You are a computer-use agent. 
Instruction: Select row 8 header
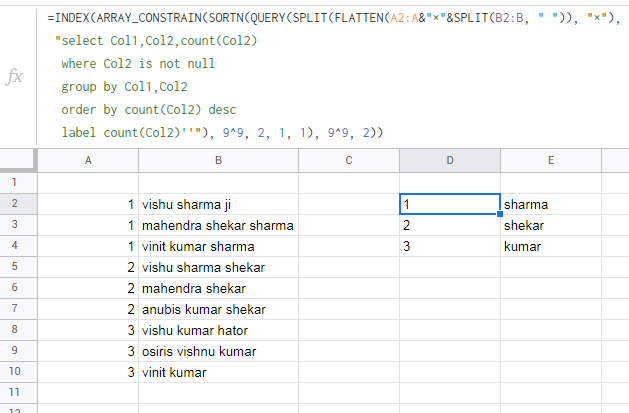[18, 330]
